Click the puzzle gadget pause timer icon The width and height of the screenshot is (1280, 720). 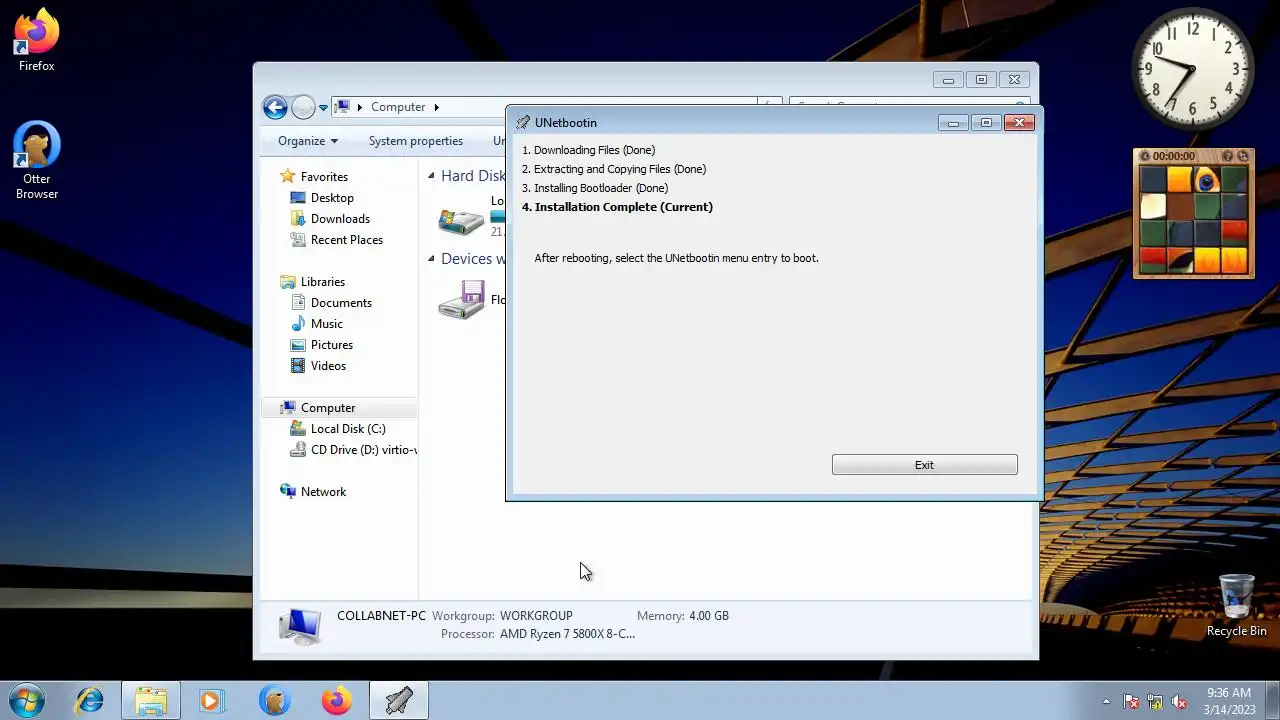[1145, 156]
